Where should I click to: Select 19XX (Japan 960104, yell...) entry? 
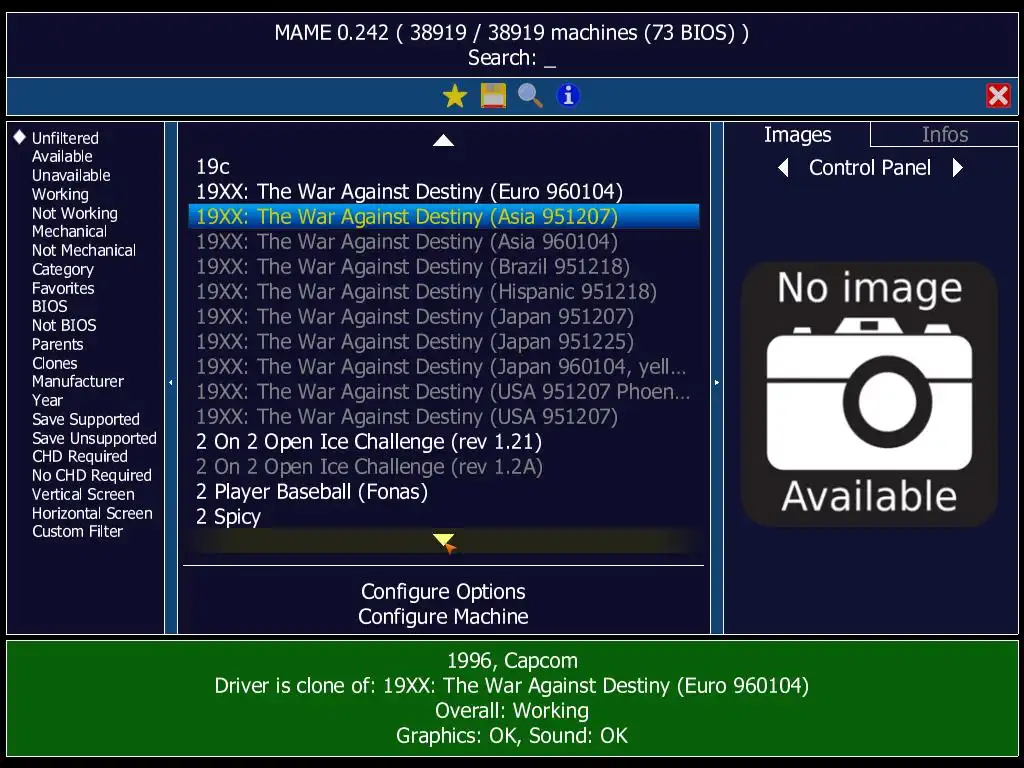pyautogui.click(x=443, y=366)
